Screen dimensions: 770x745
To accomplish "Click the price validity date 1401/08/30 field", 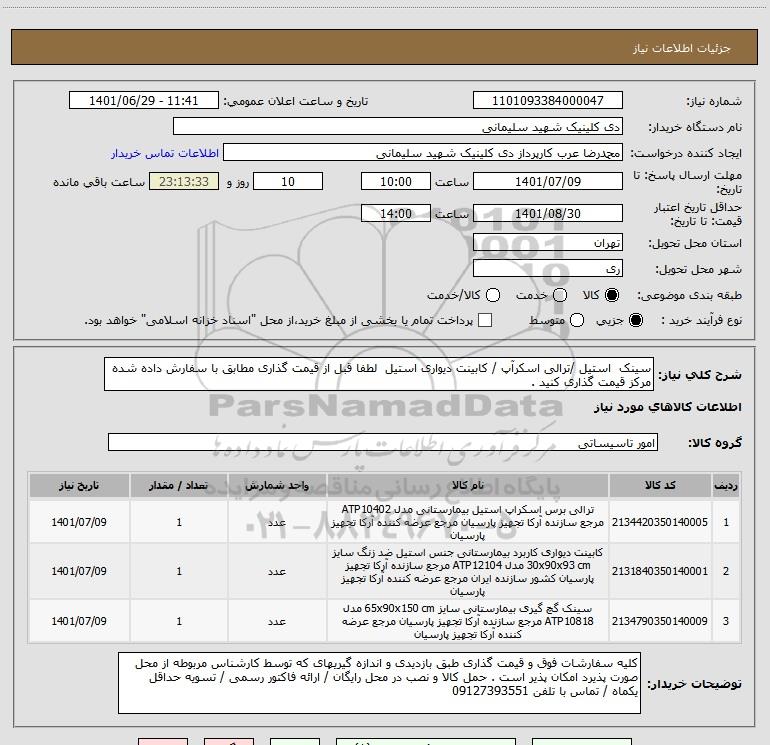I will pos(548,213).
